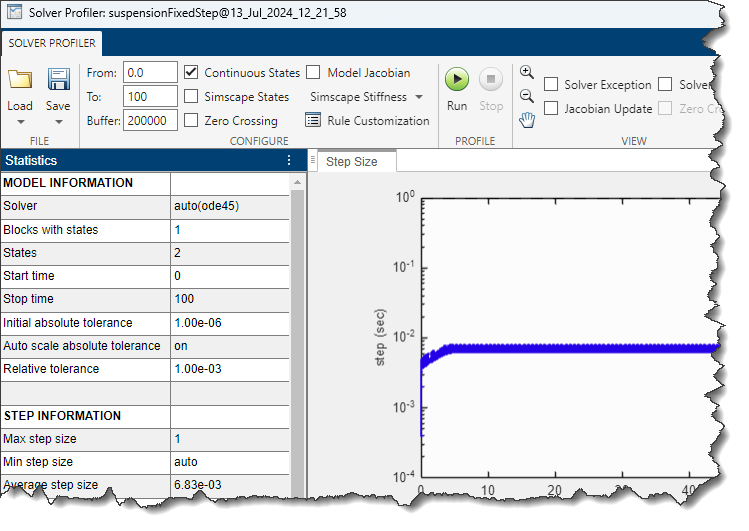Select the SOLVER PROFILER ribbon tab
This screenshot has width=749, height=531.
tap(52, 43)
